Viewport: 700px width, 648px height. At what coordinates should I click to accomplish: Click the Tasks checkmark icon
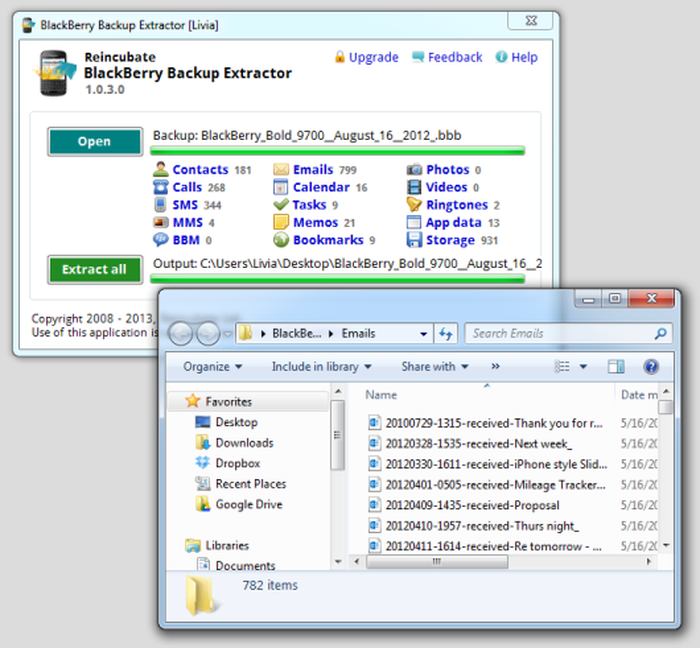click(x=281, y=205)
